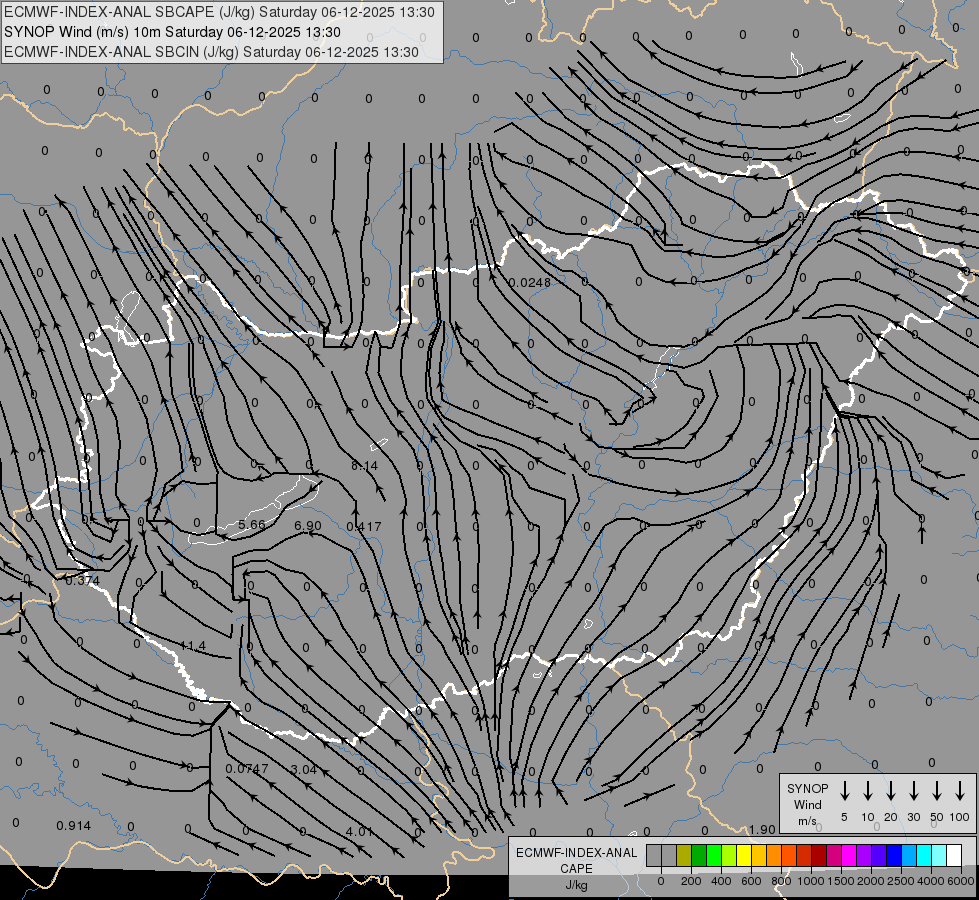Click 'ECMWF-INDEX-ANAL' label in color legend
This screenshot has height=900, width=979.
[x=576, y=853]
